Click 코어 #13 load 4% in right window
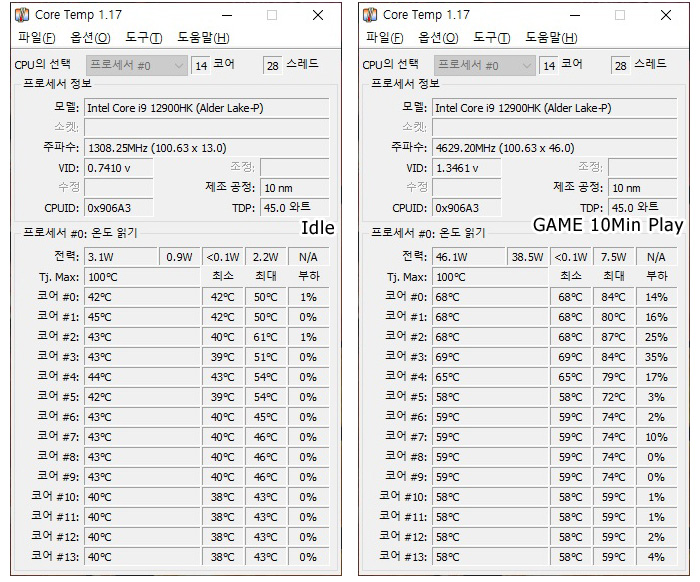This screenshot has width=700, height=582. pyautogui.click(x=656, y=557)
